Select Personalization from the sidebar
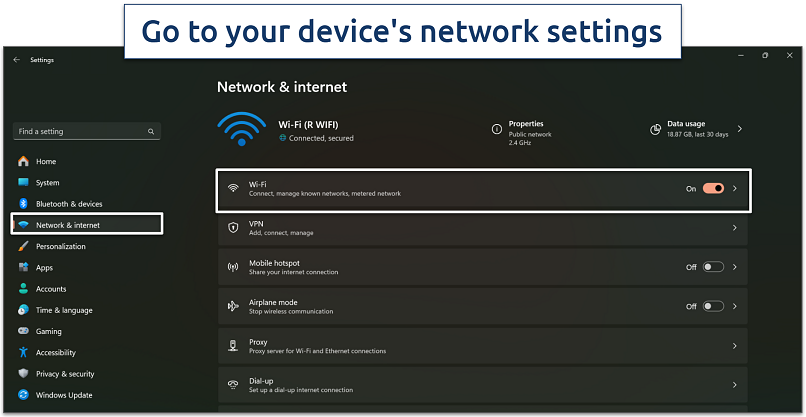Image resolution: width=806 pixels, height=417 pixels. click(61, 246)
